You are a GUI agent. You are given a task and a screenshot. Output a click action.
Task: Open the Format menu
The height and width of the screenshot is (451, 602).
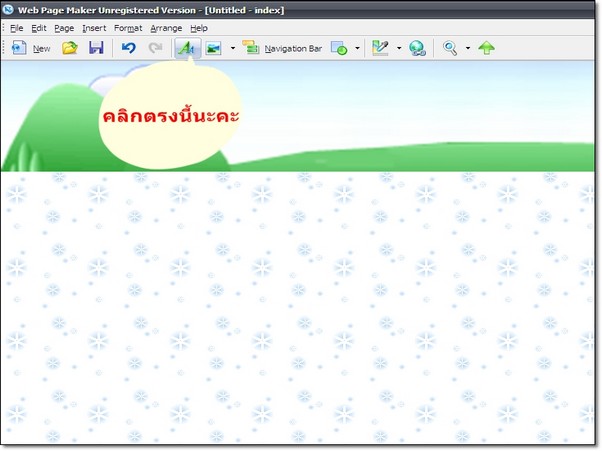(128, 28)
